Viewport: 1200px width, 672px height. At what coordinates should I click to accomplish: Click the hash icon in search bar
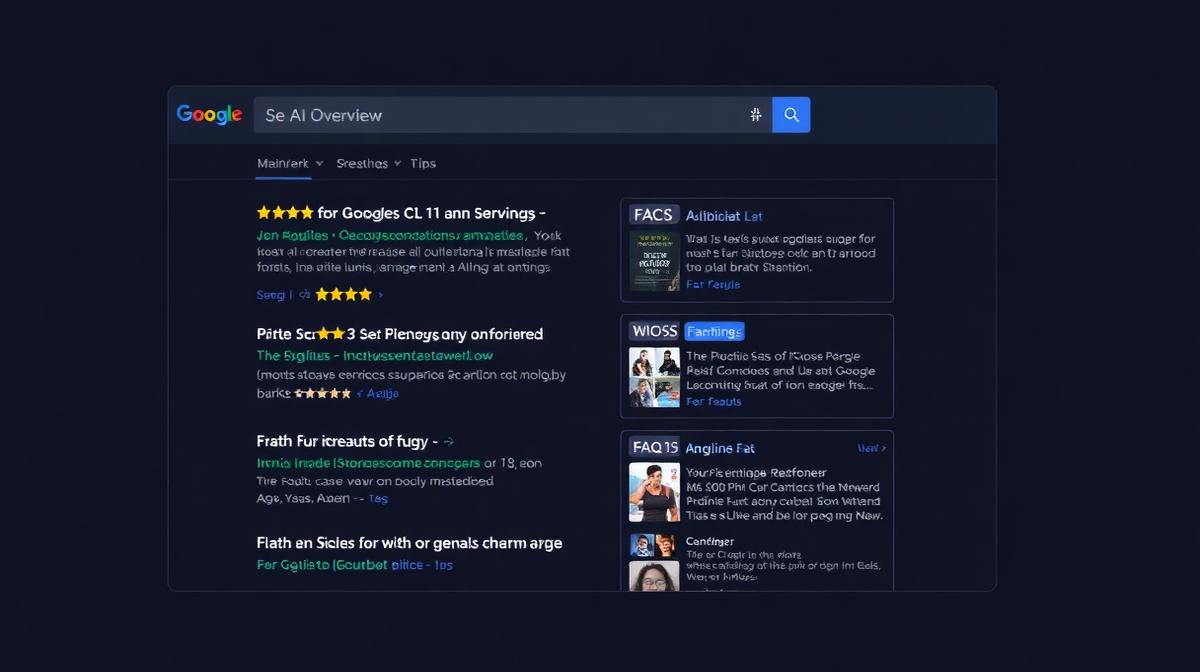[x=756, y=115]
